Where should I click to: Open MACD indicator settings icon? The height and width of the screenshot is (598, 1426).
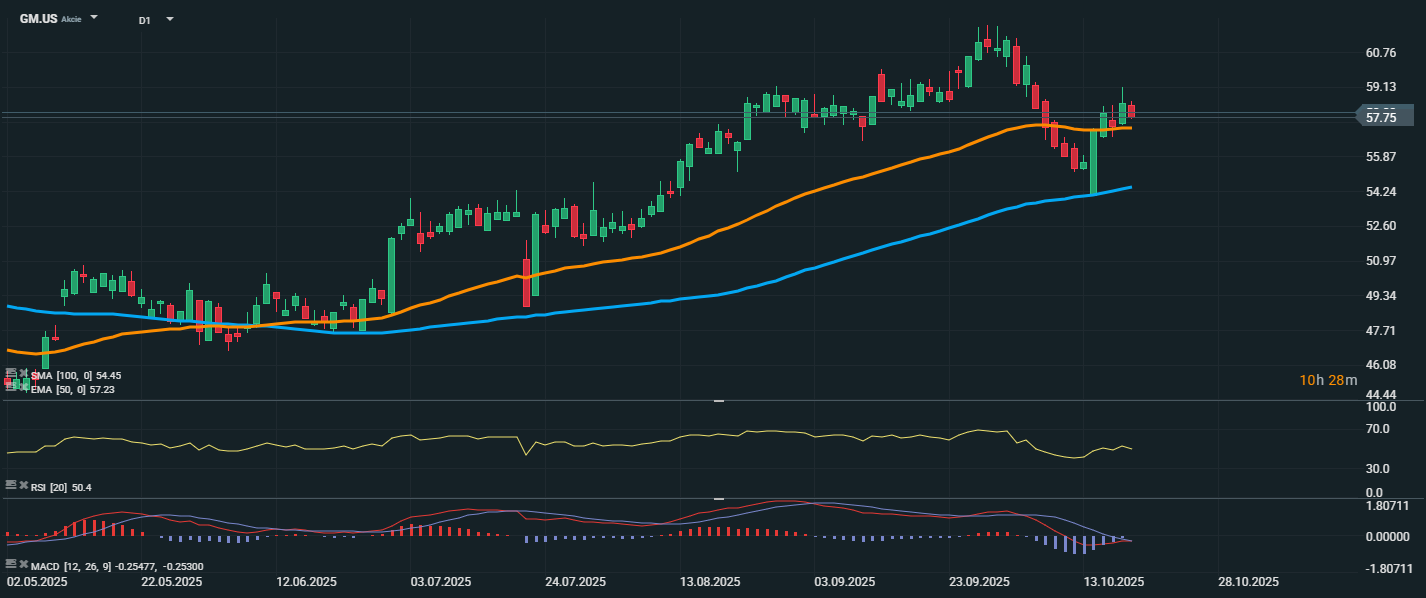click(x=11, y=564)
